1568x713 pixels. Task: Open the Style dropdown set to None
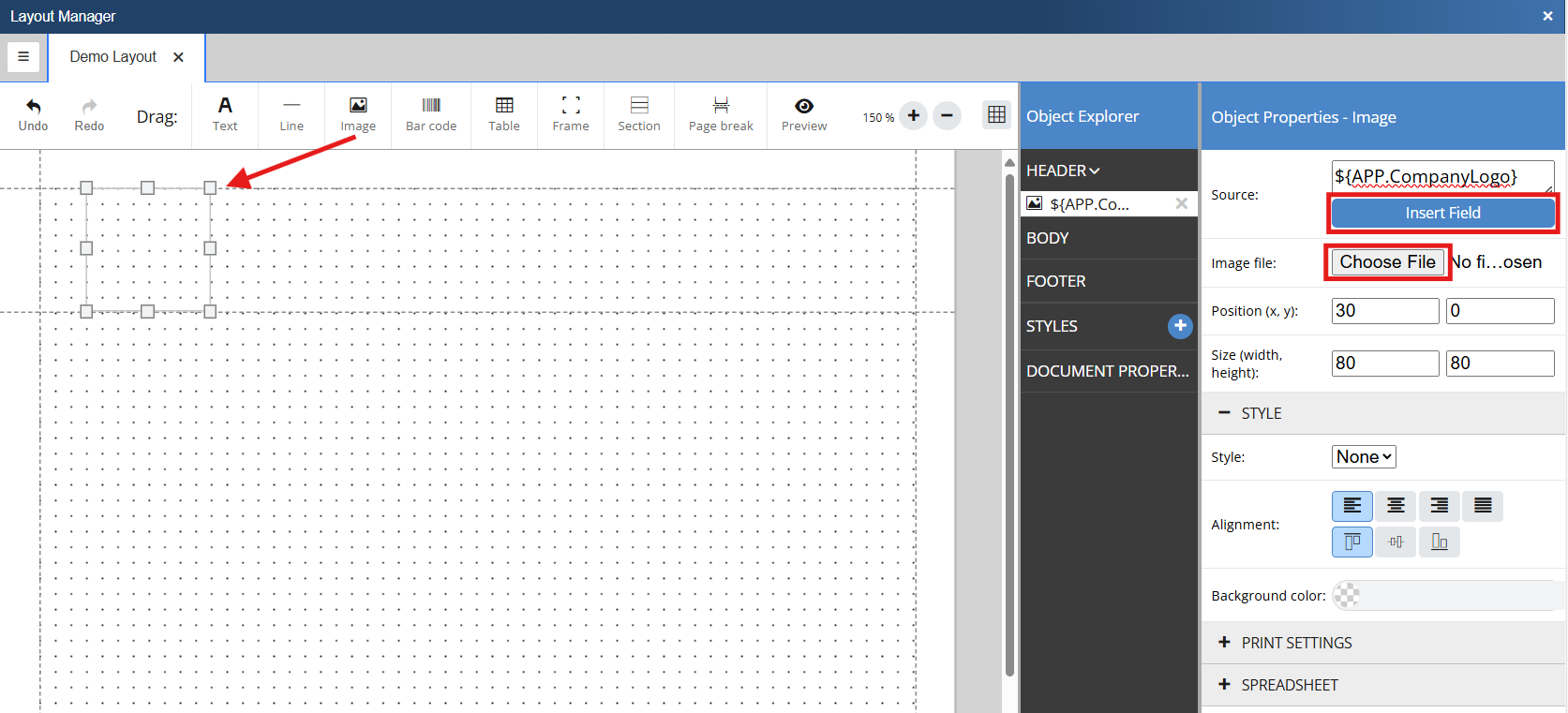[1364, 456]
